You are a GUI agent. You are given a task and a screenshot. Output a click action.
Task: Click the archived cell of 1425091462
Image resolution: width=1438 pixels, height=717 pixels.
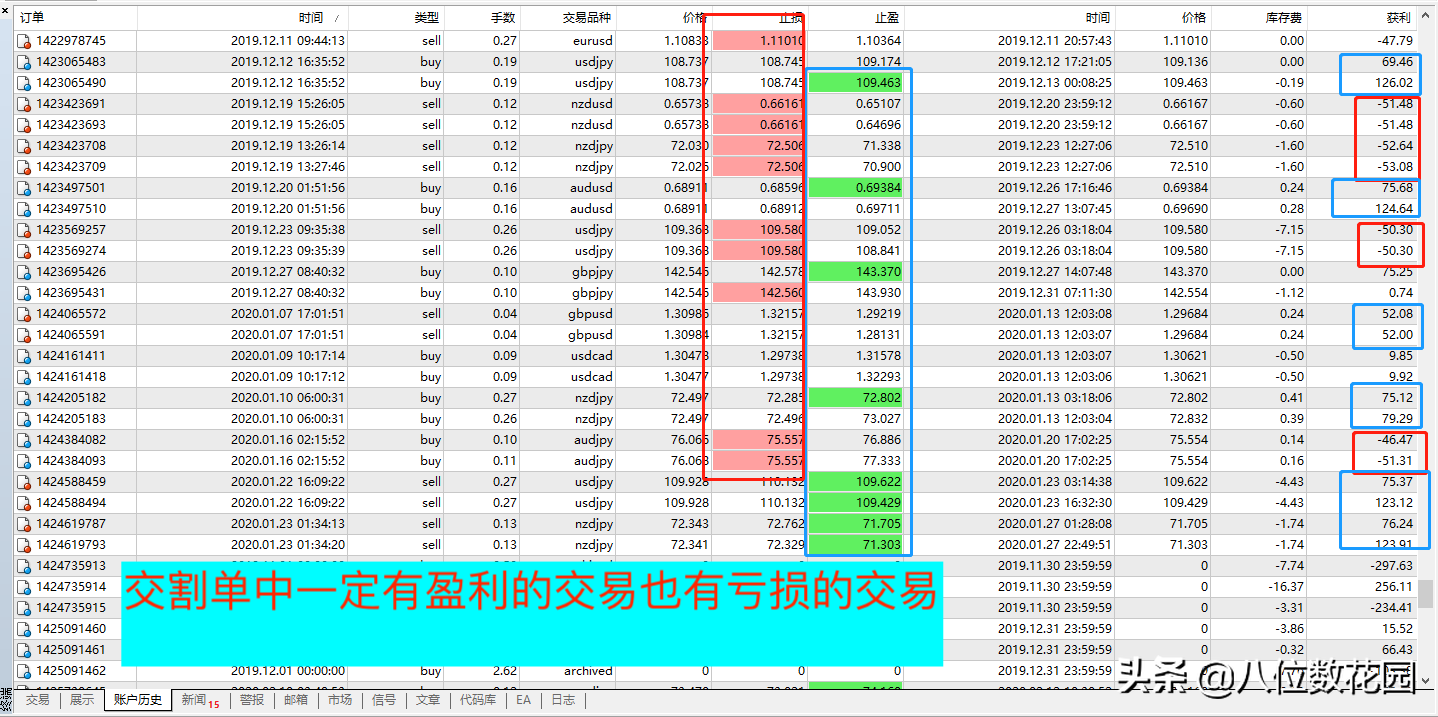pos(588,671)
